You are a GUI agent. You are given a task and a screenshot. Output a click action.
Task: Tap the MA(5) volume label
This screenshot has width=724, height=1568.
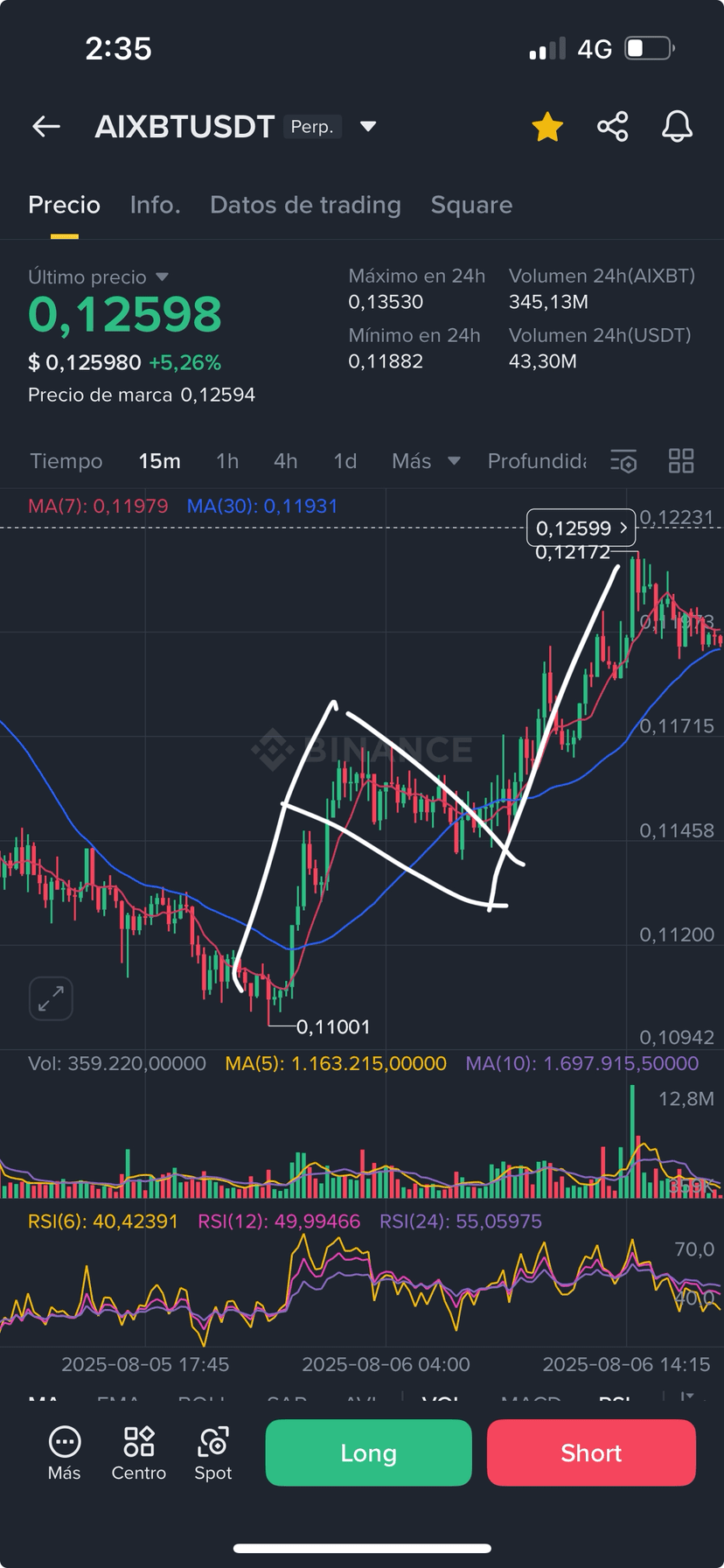(336, 1063)
